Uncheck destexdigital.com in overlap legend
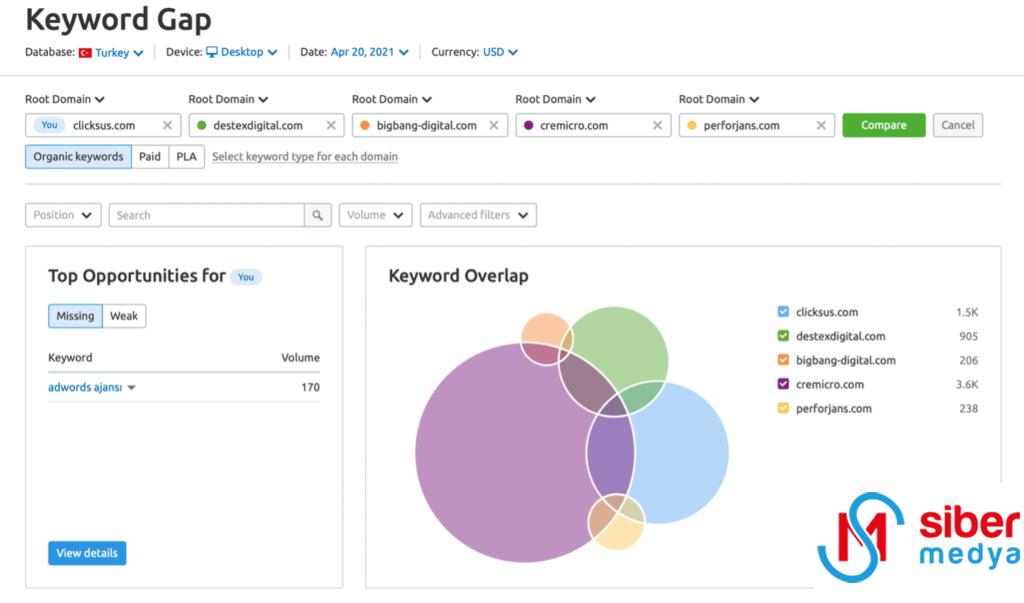1024x603 pixels. (783, 336)
